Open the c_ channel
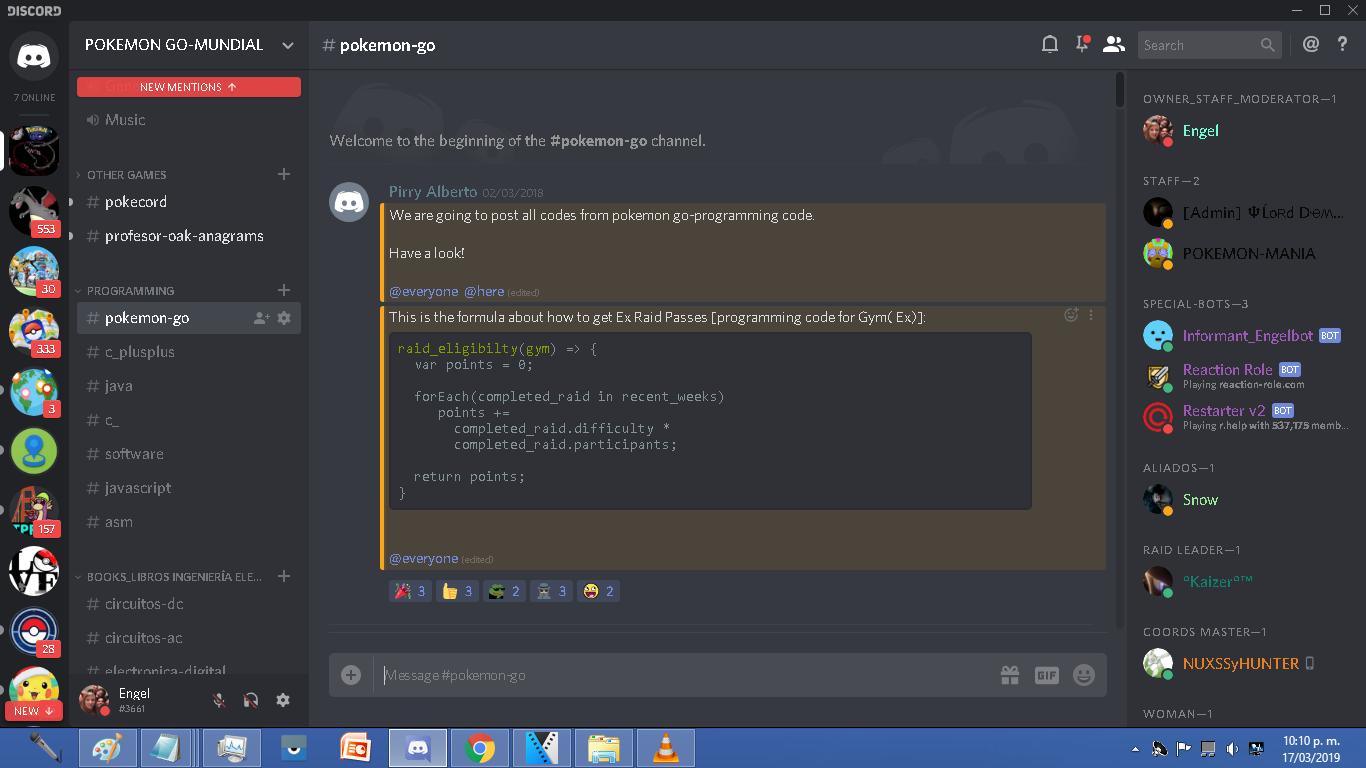This screenshot has width=1366, height=768. point(189,420)
